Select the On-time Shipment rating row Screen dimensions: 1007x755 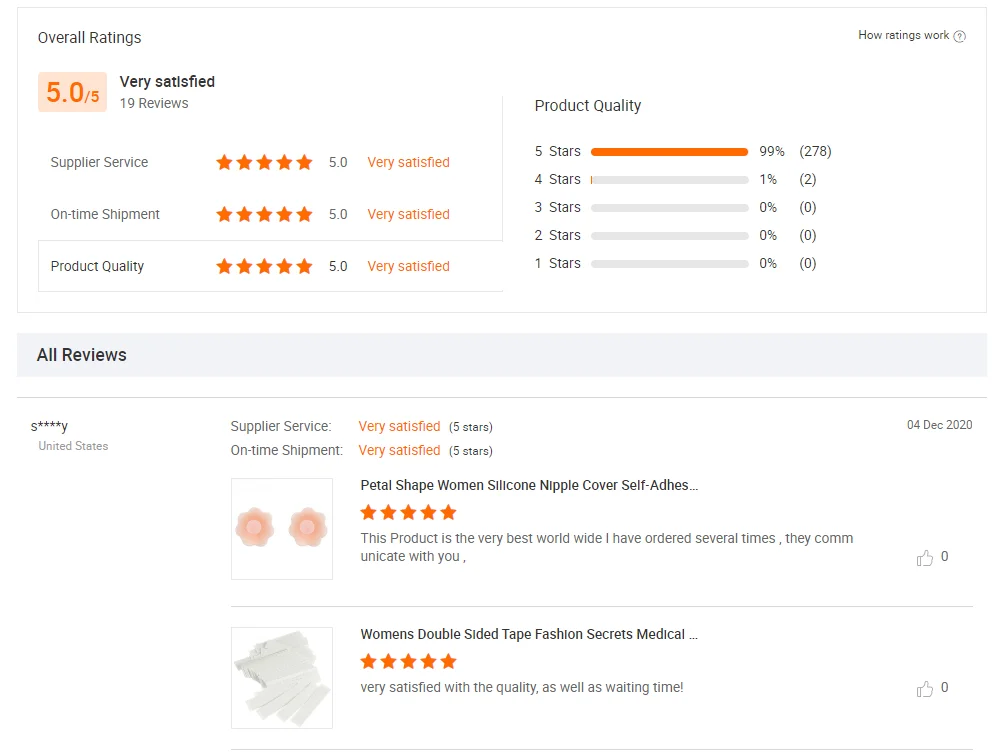[105, 214]
